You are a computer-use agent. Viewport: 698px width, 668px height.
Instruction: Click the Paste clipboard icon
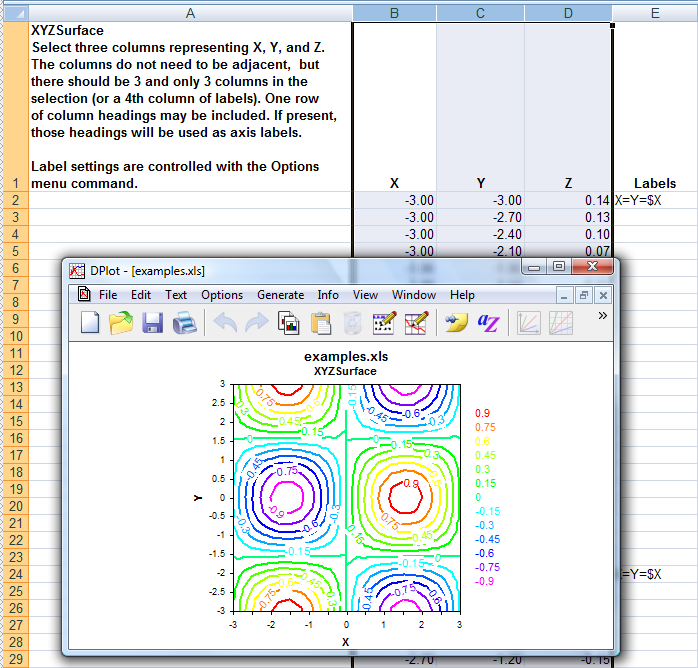pos(321,323)
